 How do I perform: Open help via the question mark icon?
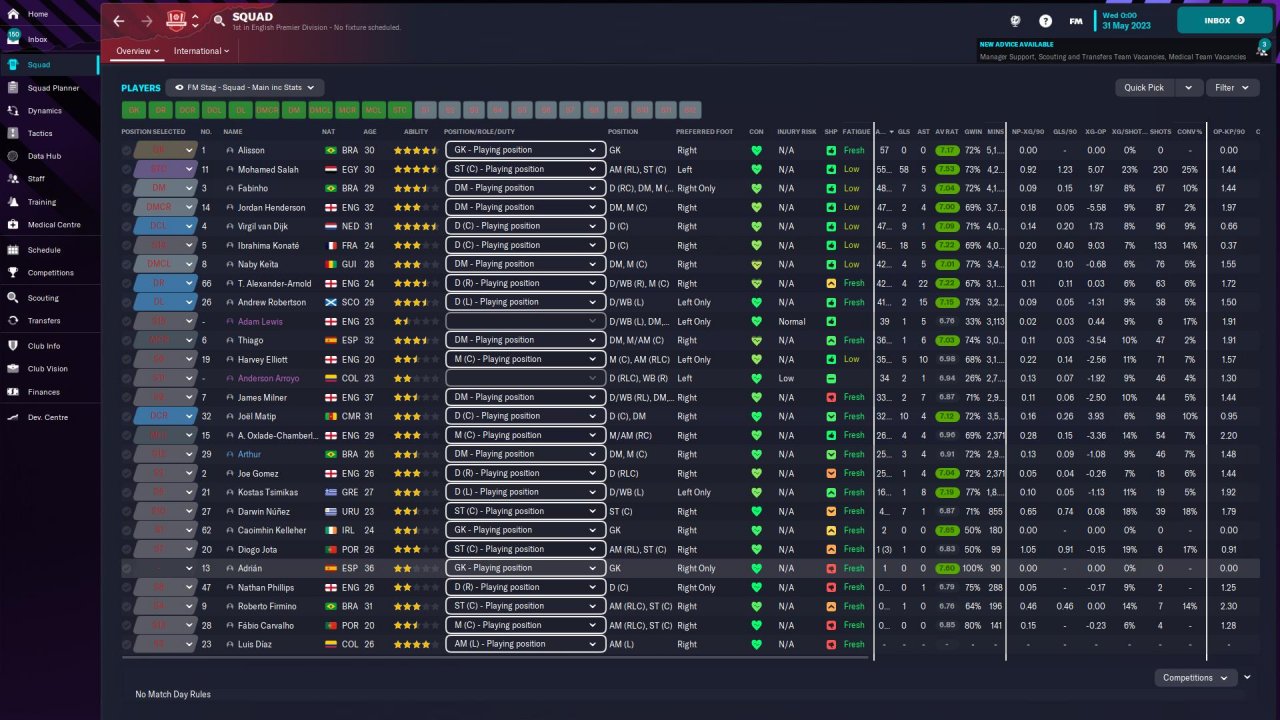point(1046,20)
